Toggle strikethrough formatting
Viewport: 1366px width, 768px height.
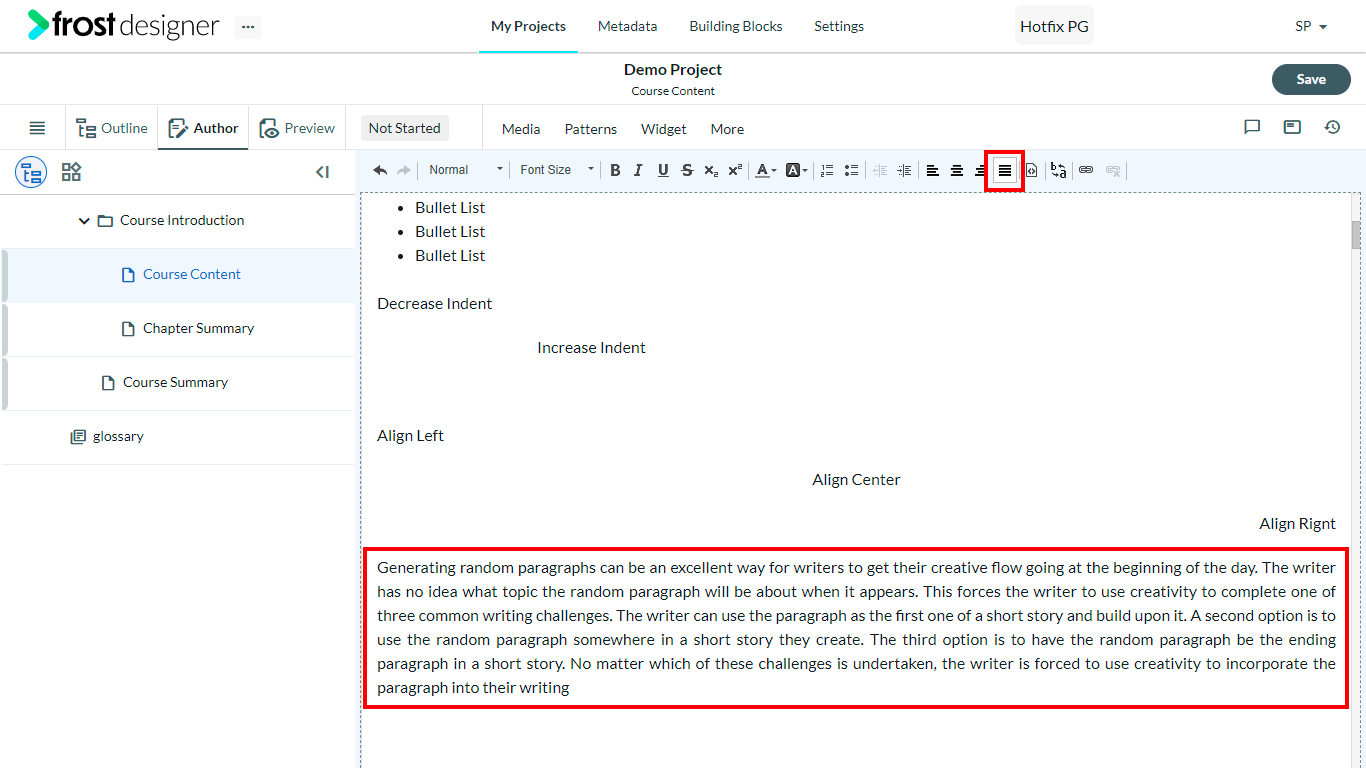pos(687,170)
